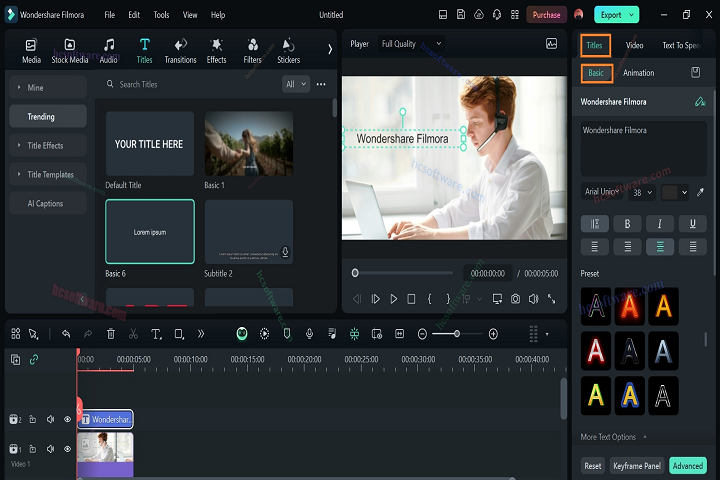Select the Basic 1 title thumbnail
Screen dimensions: 720x480
click(248, 143)
